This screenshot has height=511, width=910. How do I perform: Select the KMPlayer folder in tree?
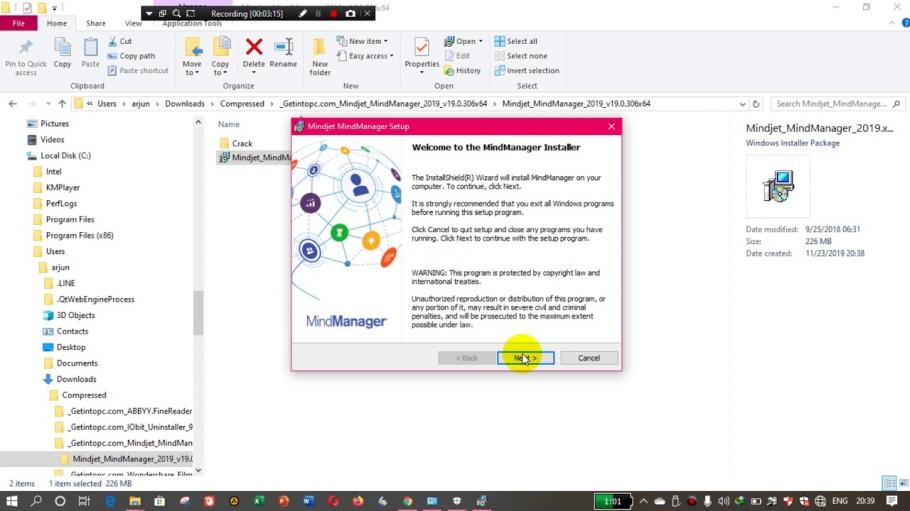[x=56, y=188]
